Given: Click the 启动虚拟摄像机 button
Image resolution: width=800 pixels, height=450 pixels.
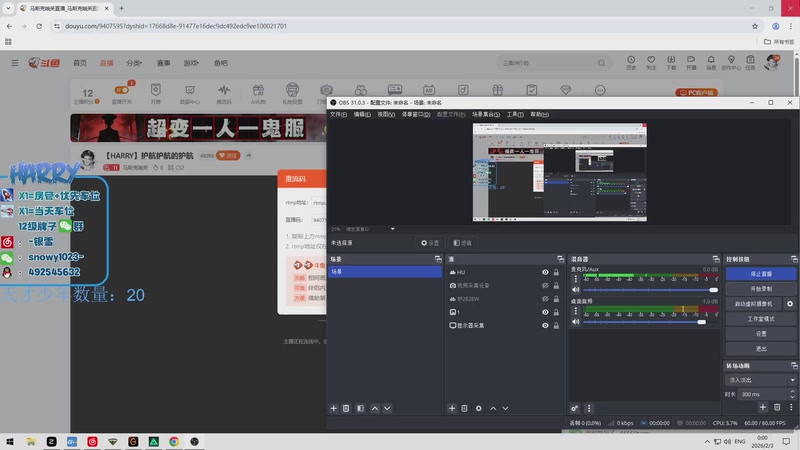Looking at the screenshot, I should click(754, 304).
